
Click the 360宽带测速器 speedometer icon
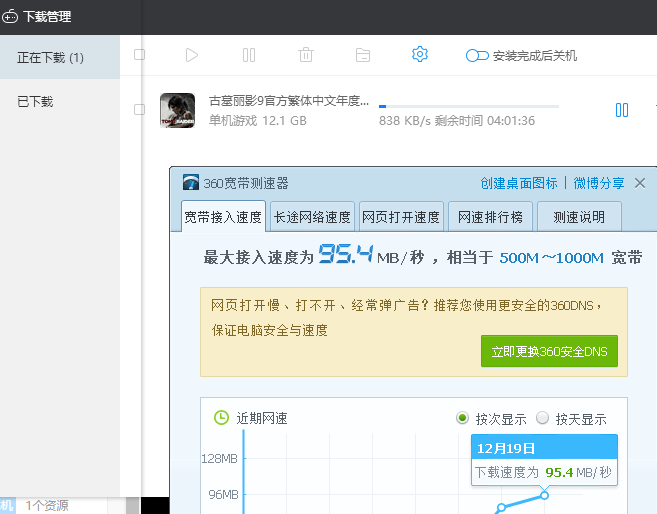191,183
